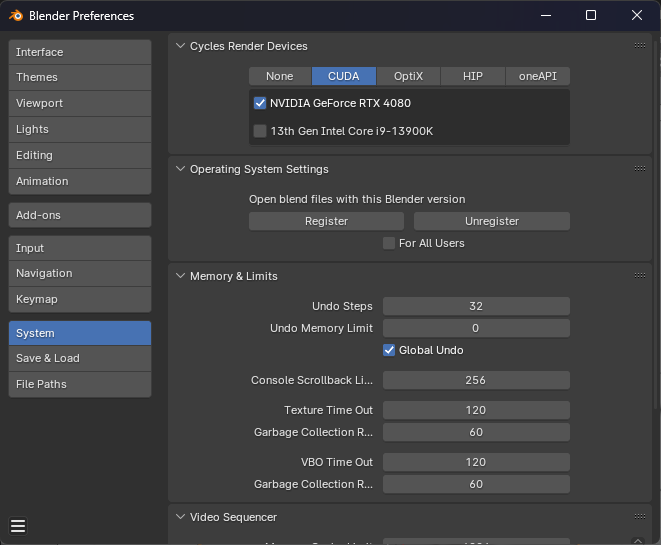Collapse the Video Sequencer panel
Image resolution: width=661 pixels, height=545 pixels.
click(180, 517)
